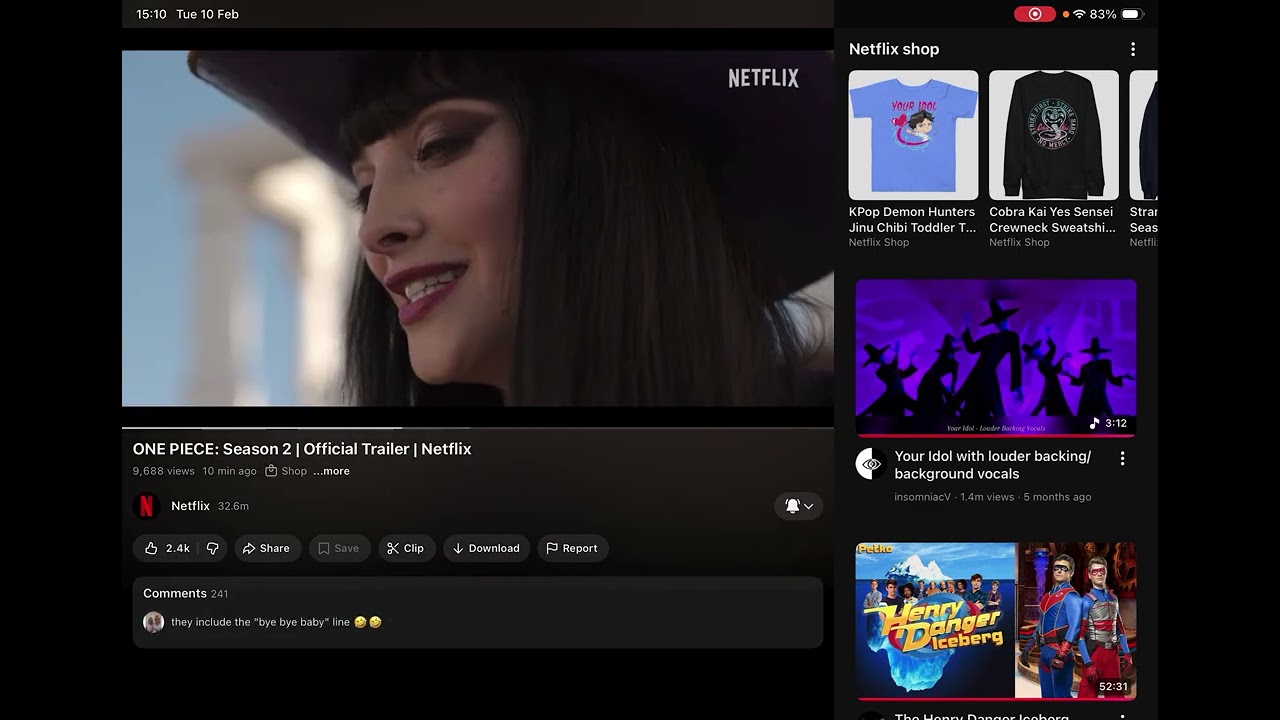Clip a segment of the video
The height and width of the screenshot is (720, 1280).
(406, 548)
